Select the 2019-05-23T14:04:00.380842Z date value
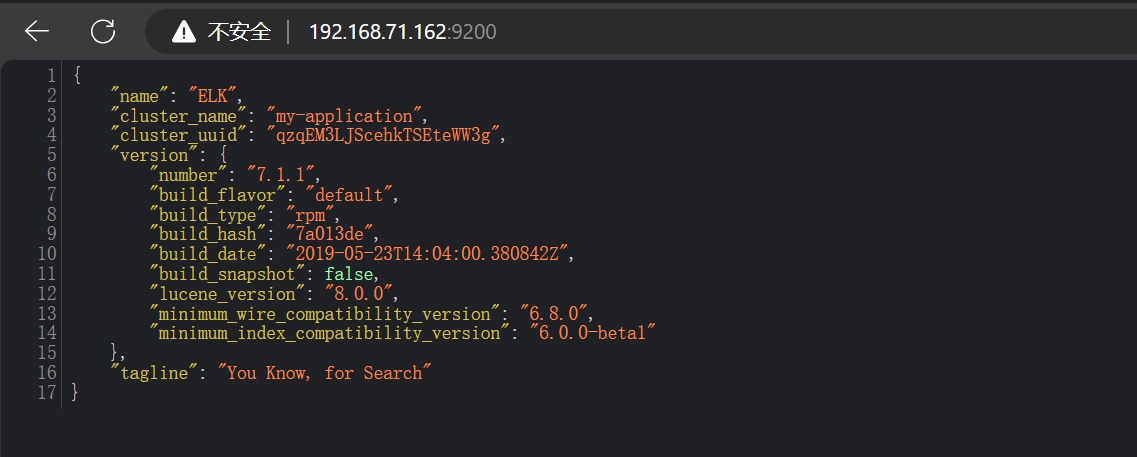Screen dimensions: 1137x457 tap(427, 254)
